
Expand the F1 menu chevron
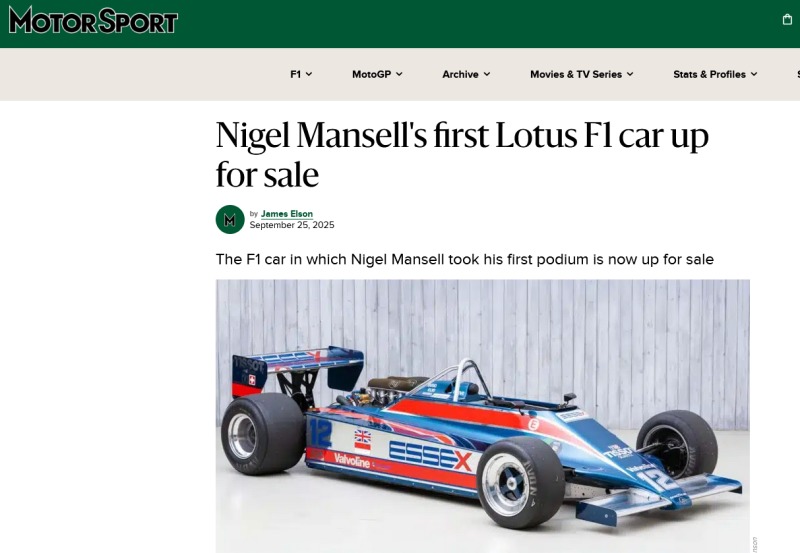309,74
